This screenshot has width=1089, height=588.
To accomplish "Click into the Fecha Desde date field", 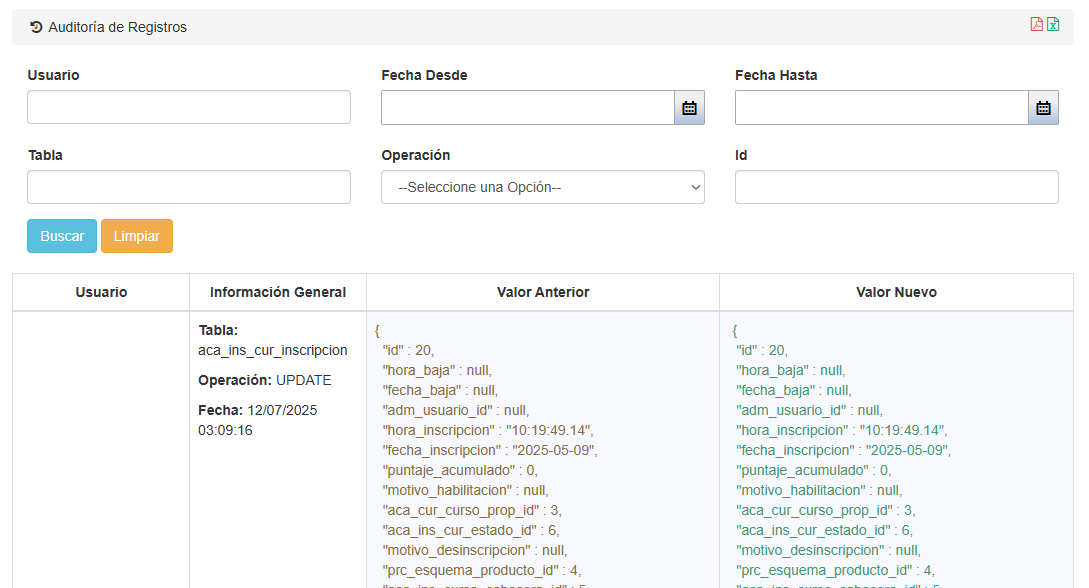I will (x=527, y=108).
